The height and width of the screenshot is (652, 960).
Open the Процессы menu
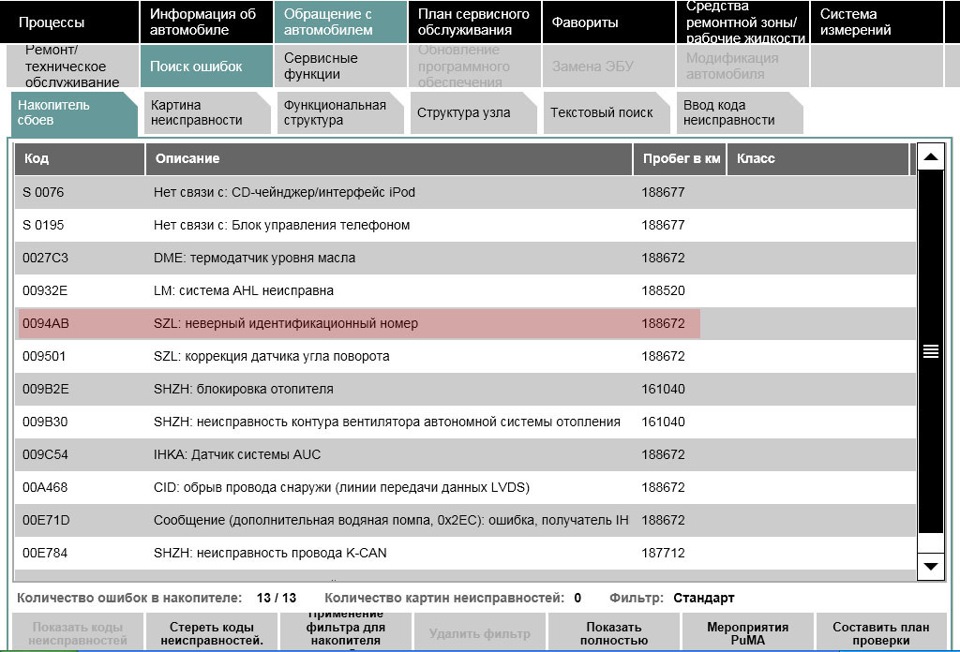click(x=70, y=22)
